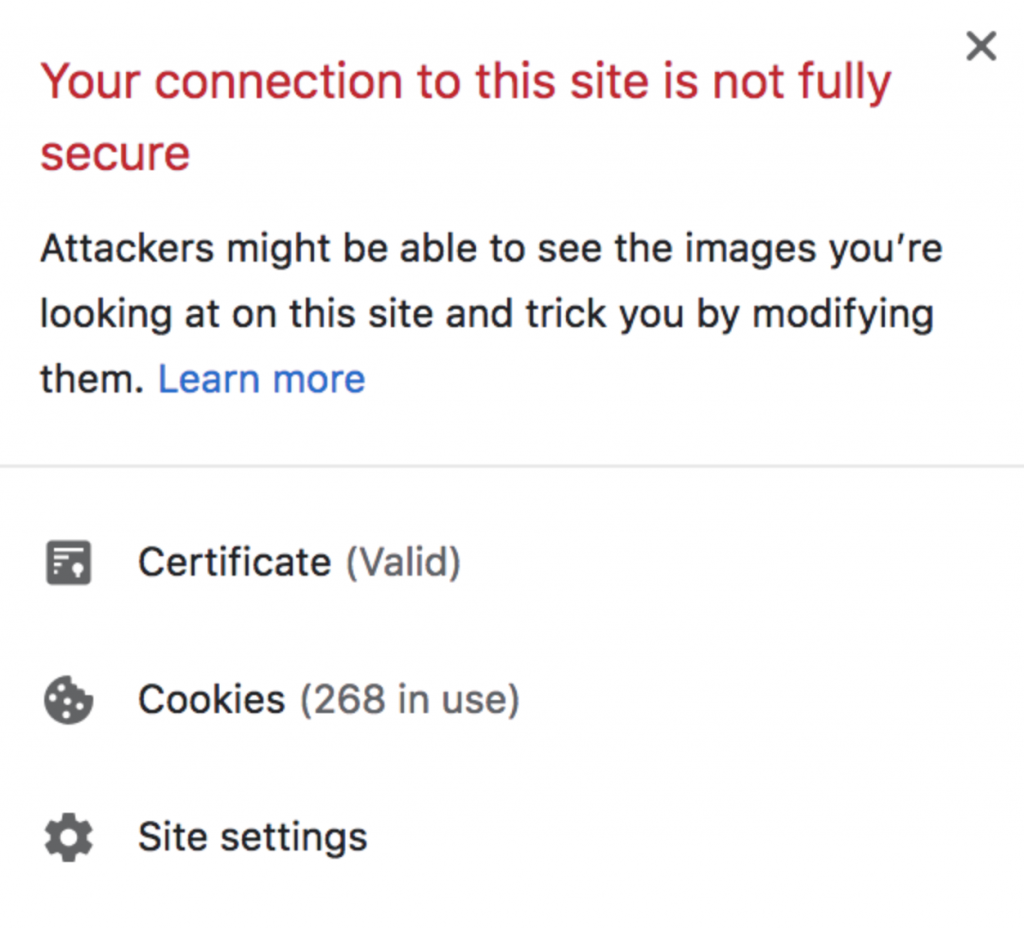Click the Cookies icon
Viewport: 1024px width, 929px height.
68,700
